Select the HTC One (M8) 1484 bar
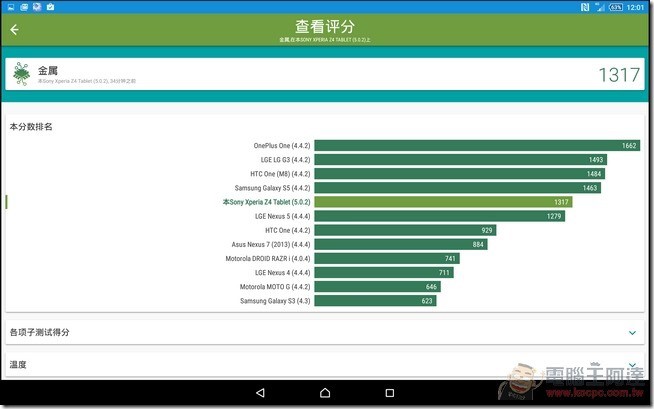Viewport: 654px width, 409px height. click(x=460, y=174)
